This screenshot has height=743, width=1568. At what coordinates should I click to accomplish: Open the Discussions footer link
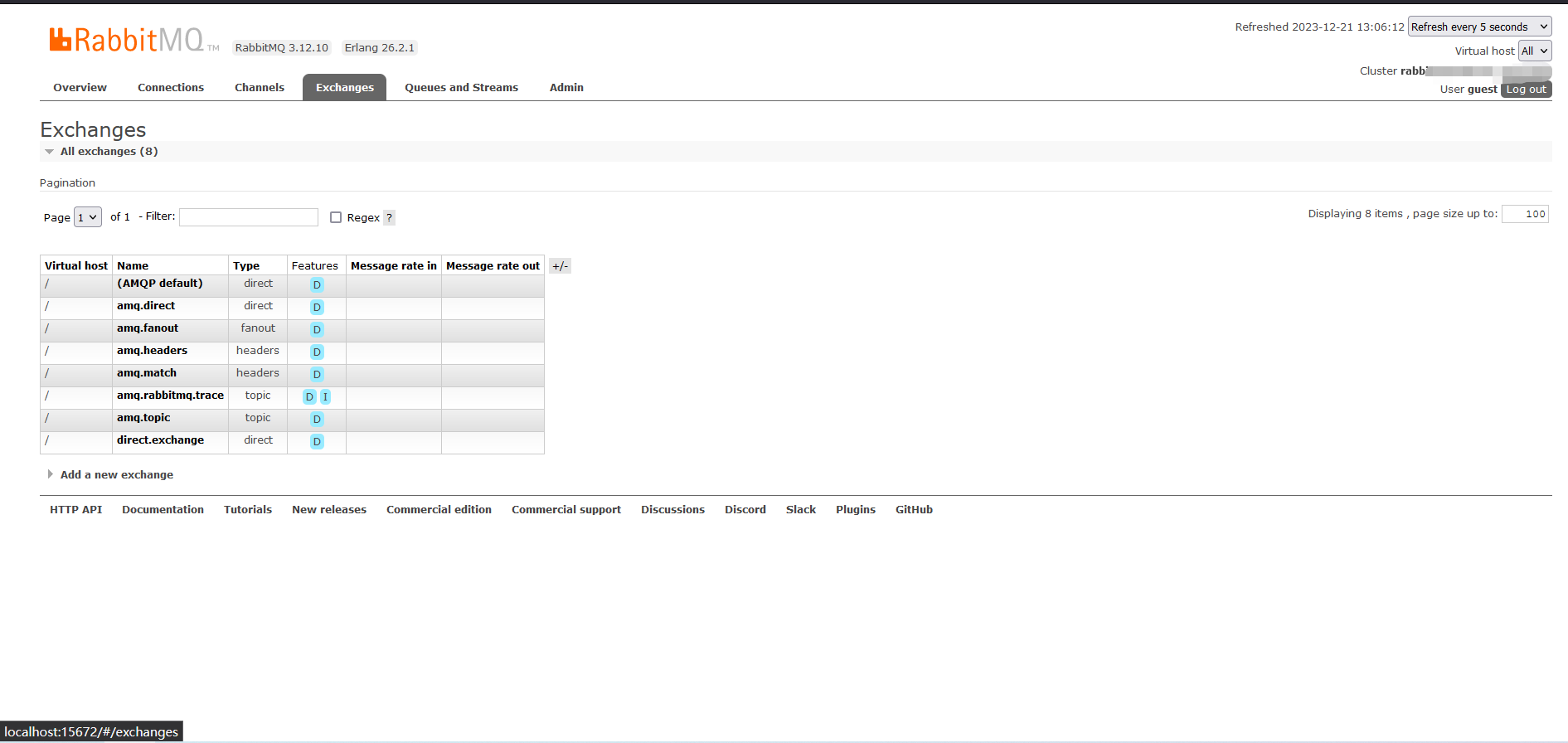tap(673, 510)
